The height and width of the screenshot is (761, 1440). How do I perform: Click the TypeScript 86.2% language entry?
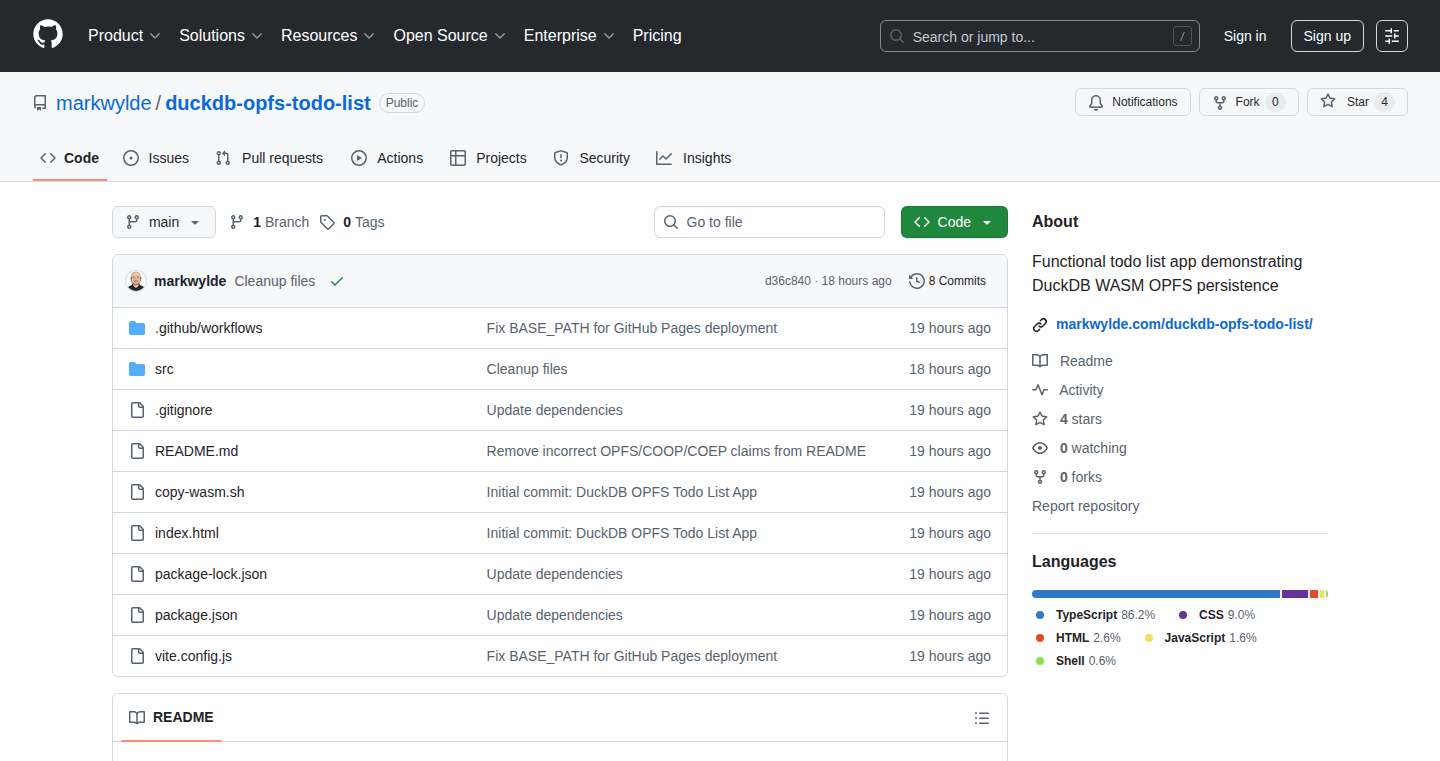click(1096, 615)
